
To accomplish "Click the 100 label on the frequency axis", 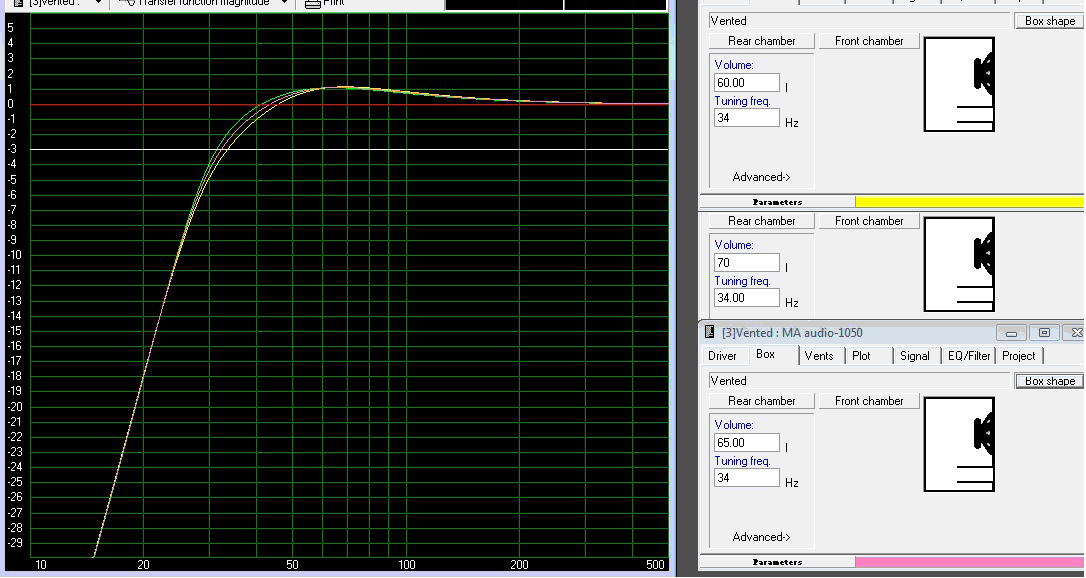I will point(407,565).
